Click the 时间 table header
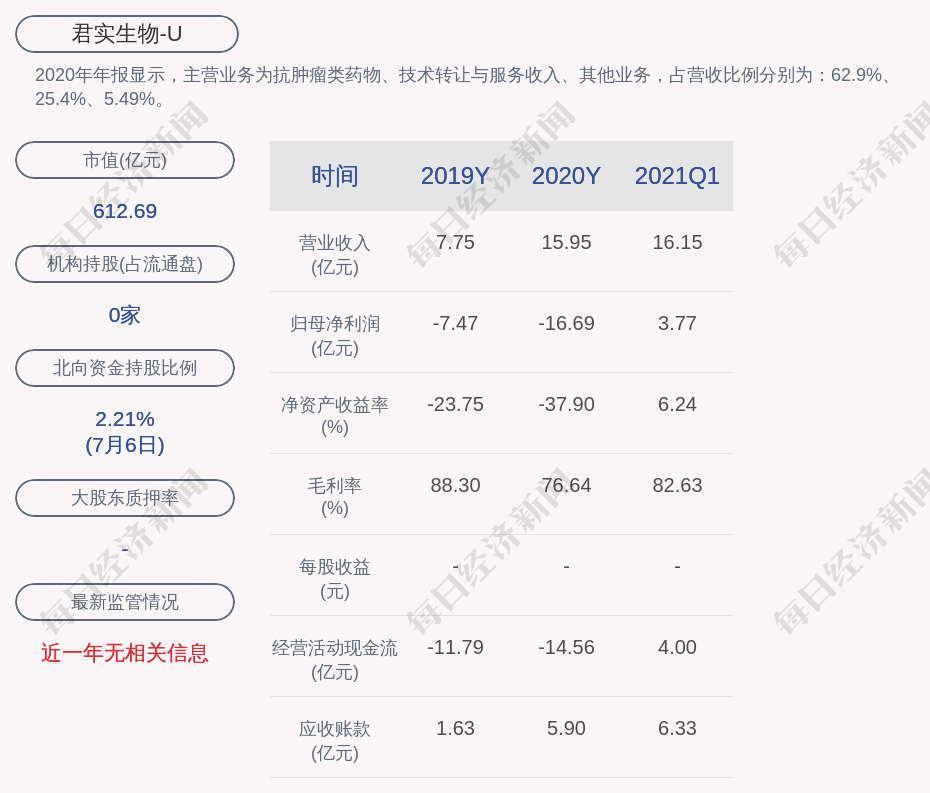930x793 pixels. (335, 176)
